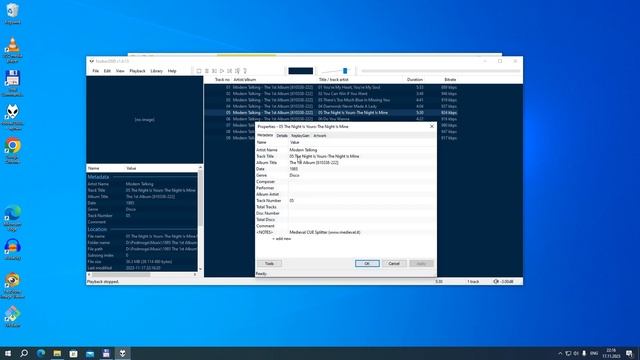Open the Edit menu
Viewport: 640px width, 360px height.
(x=107, y=71)
